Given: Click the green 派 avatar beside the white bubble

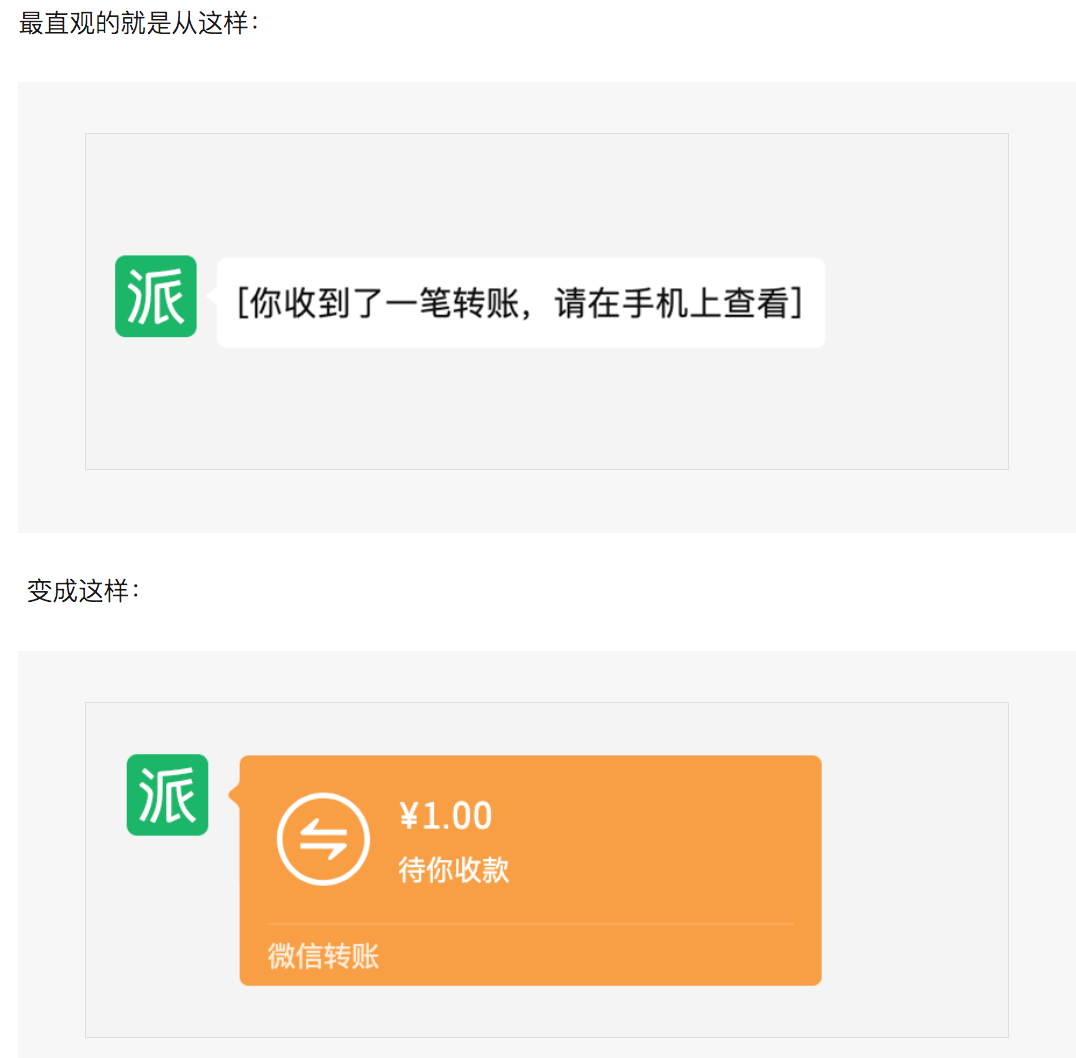Looking at the screenshot, I should tap(155, 296).
